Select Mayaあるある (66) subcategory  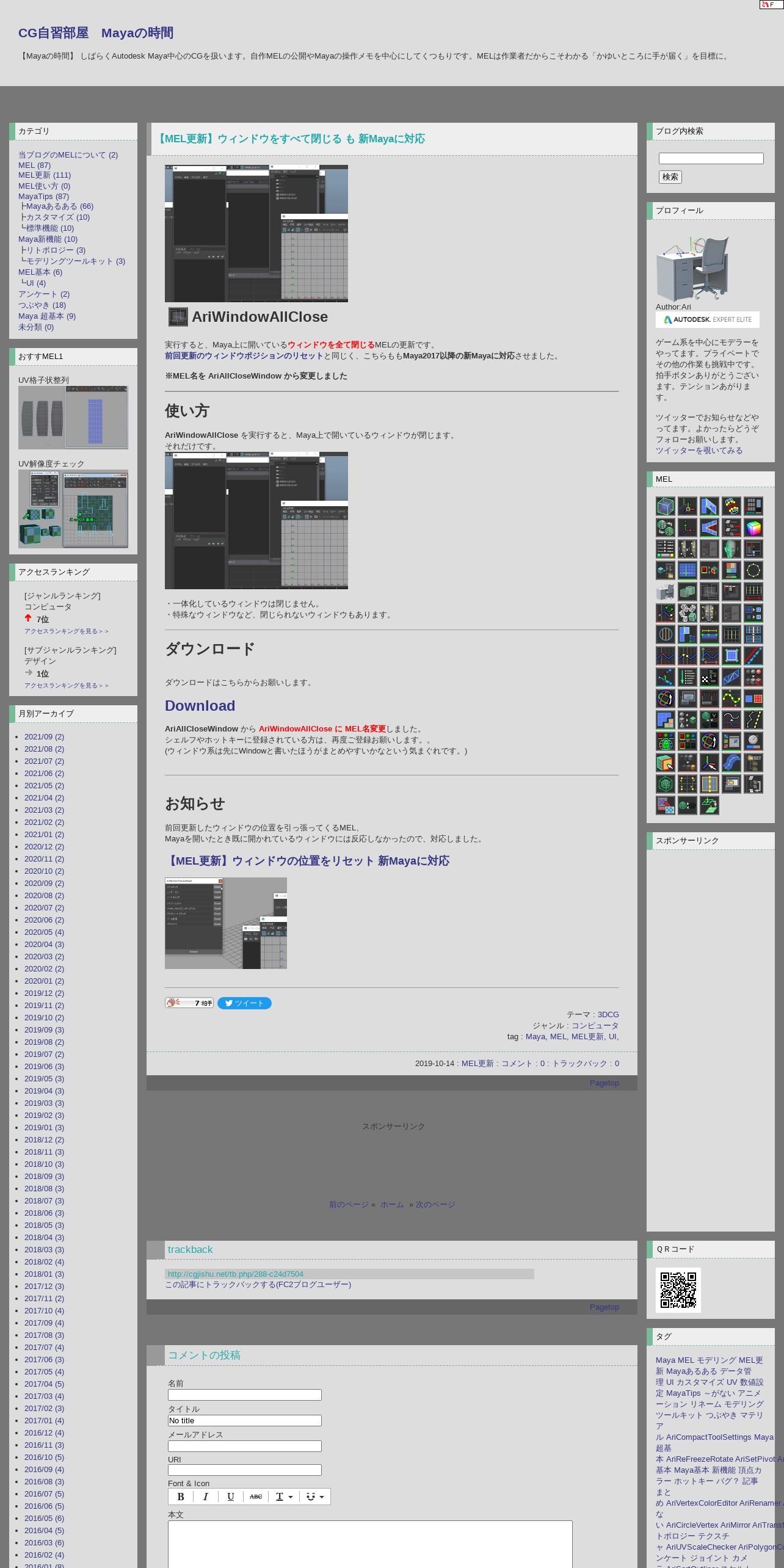coord(60,206)
